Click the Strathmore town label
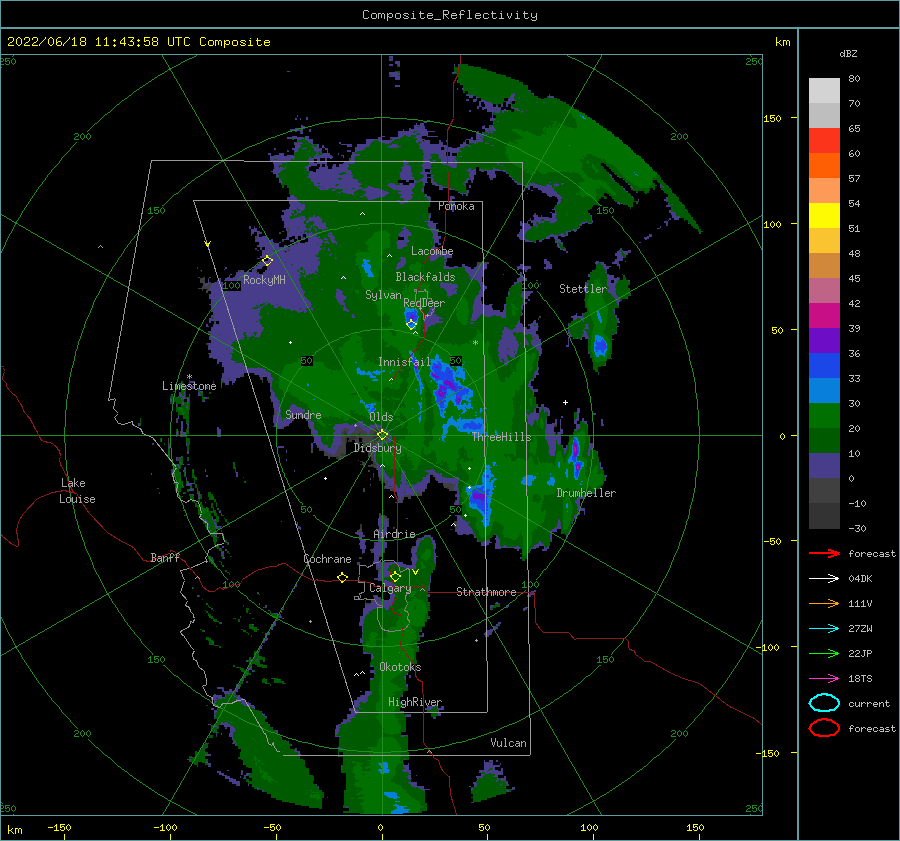 coord(486,592)
